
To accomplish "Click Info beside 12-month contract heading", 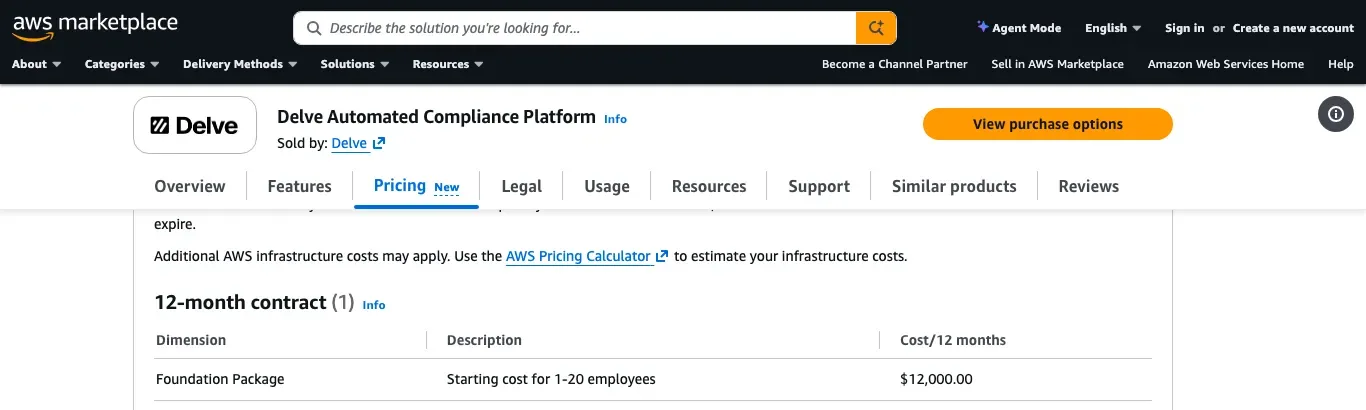I will coord(374,305).
